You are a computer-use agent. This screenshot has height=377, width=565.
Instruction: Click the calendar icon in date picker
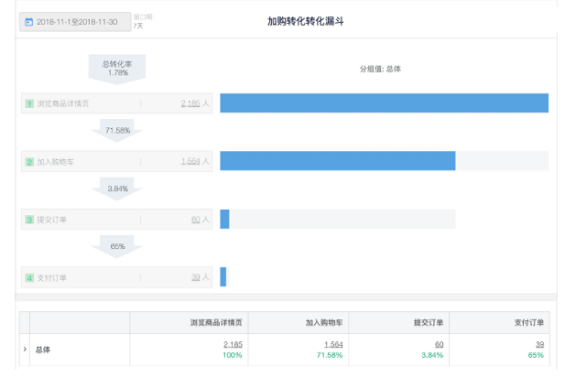[x=29, y=22]
